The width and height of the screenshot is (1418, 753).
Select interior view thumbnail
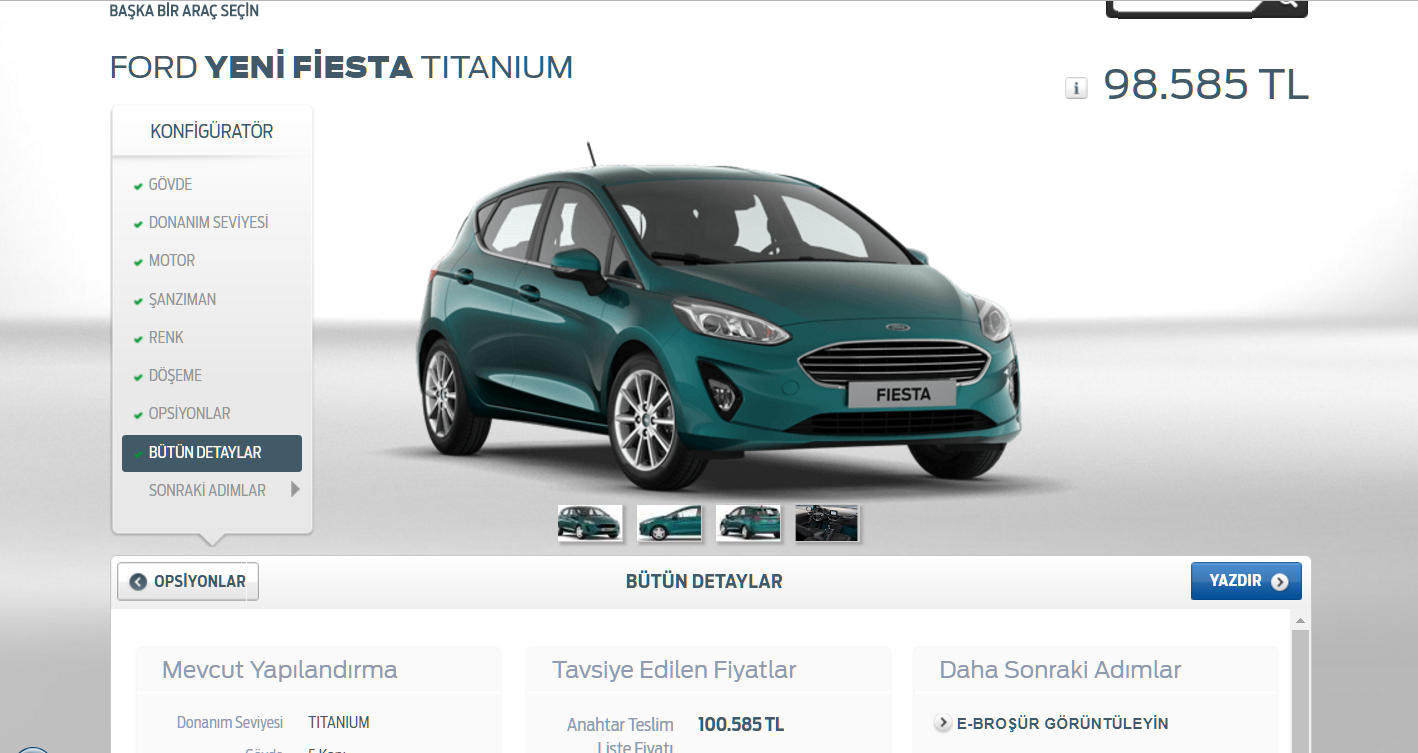pos(827,523)
